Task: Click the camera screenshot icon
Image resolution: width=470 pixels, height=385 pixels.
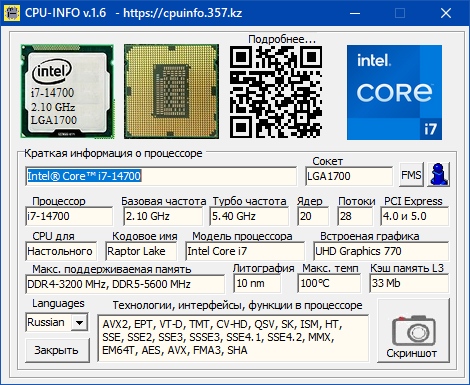Action: point(413,330)
